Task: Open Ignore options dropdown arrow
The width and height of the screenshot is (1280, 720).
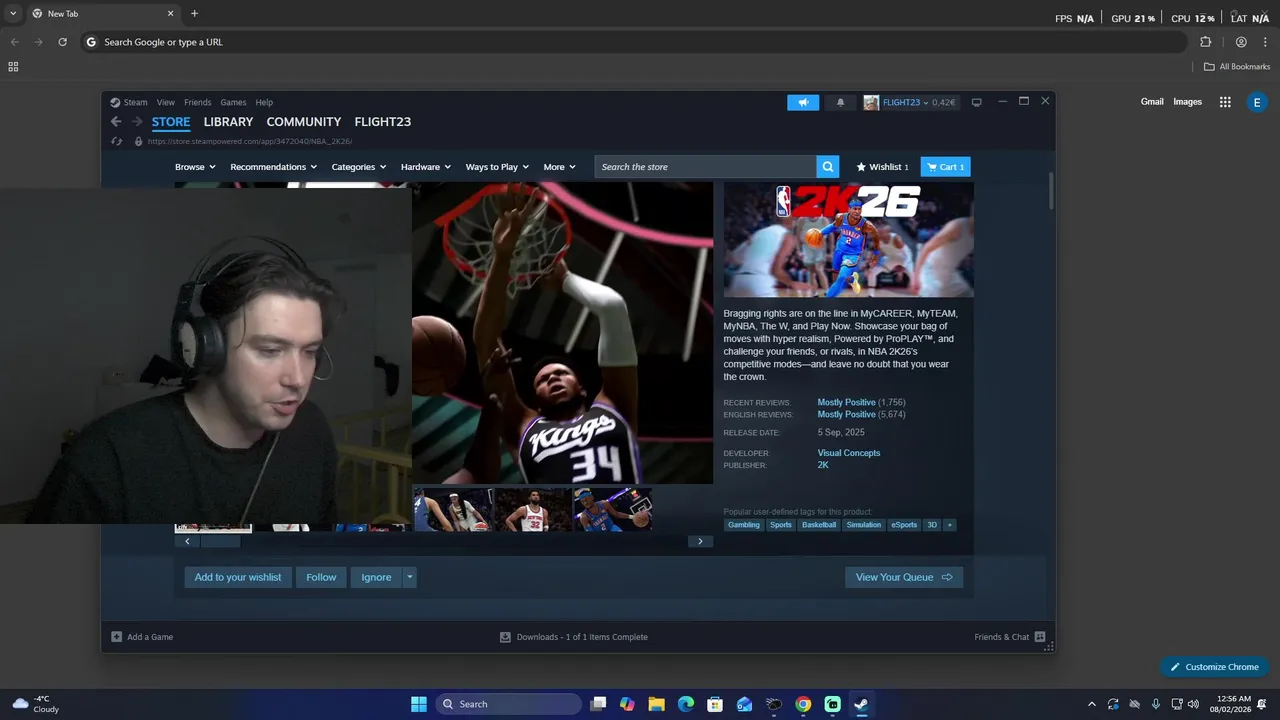Action: coord(409,577)
